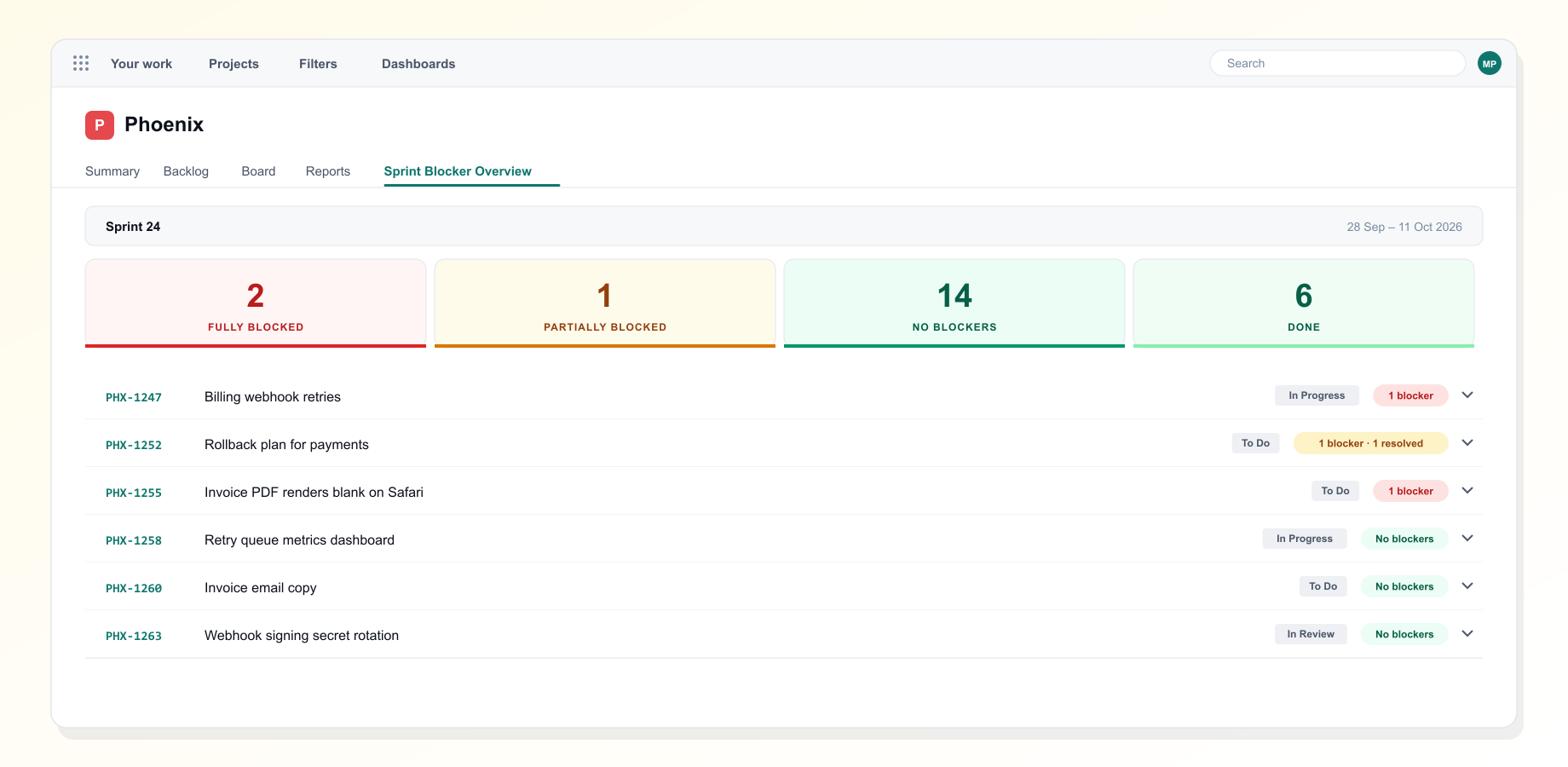The width and height of the screenshot is (1568, 767).
Task: Open the Your work menu
Action: (x=141, y=64)
